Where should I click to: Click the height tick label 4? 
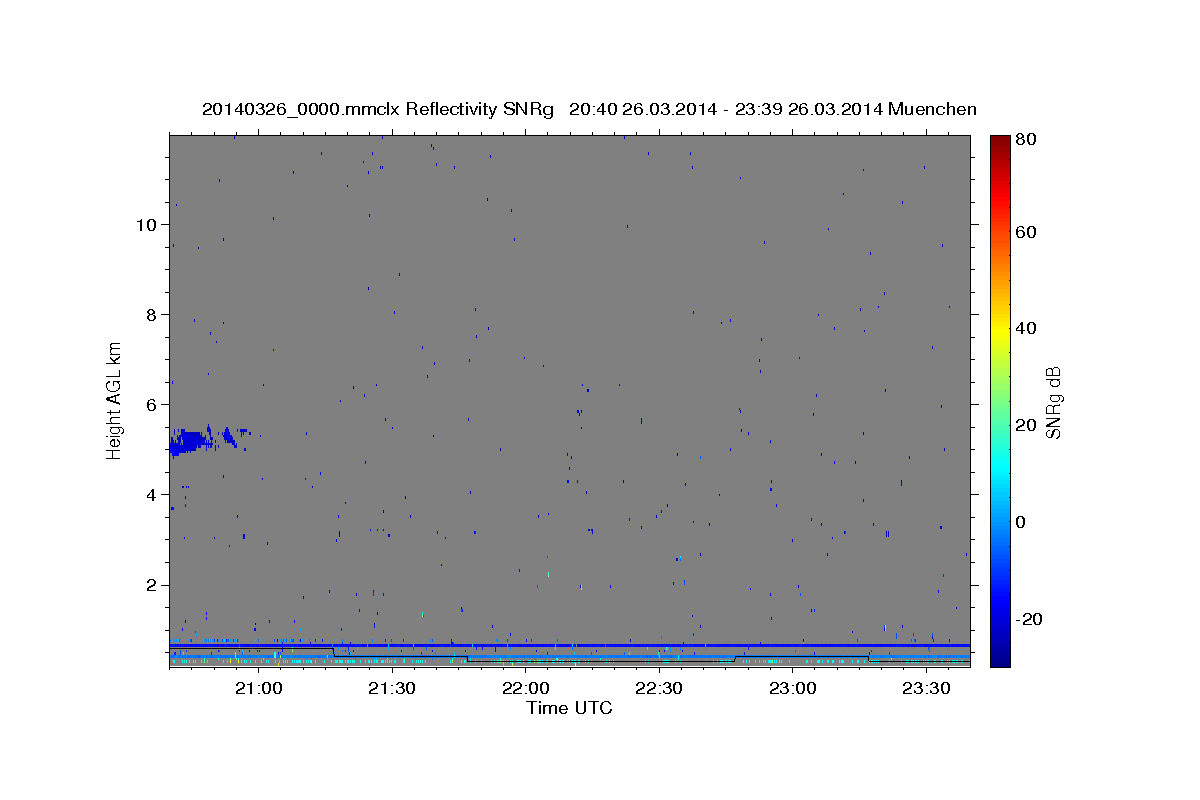pyautogui.click(x=151, y=495)
